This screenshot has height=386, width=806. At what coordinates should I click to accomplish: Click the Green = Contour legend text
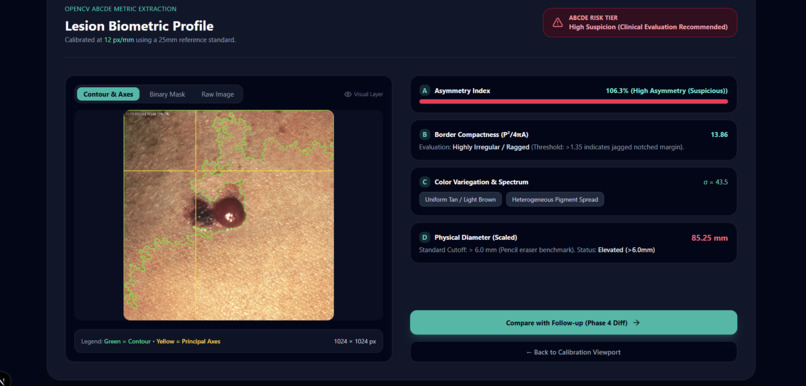pos(126,341)
